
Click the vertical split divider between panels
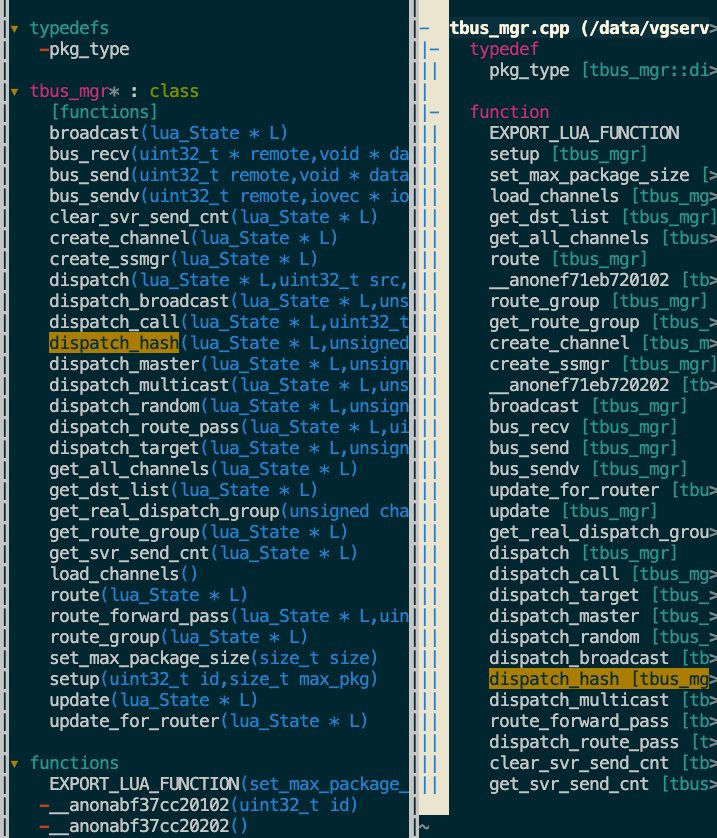point(415,420)
